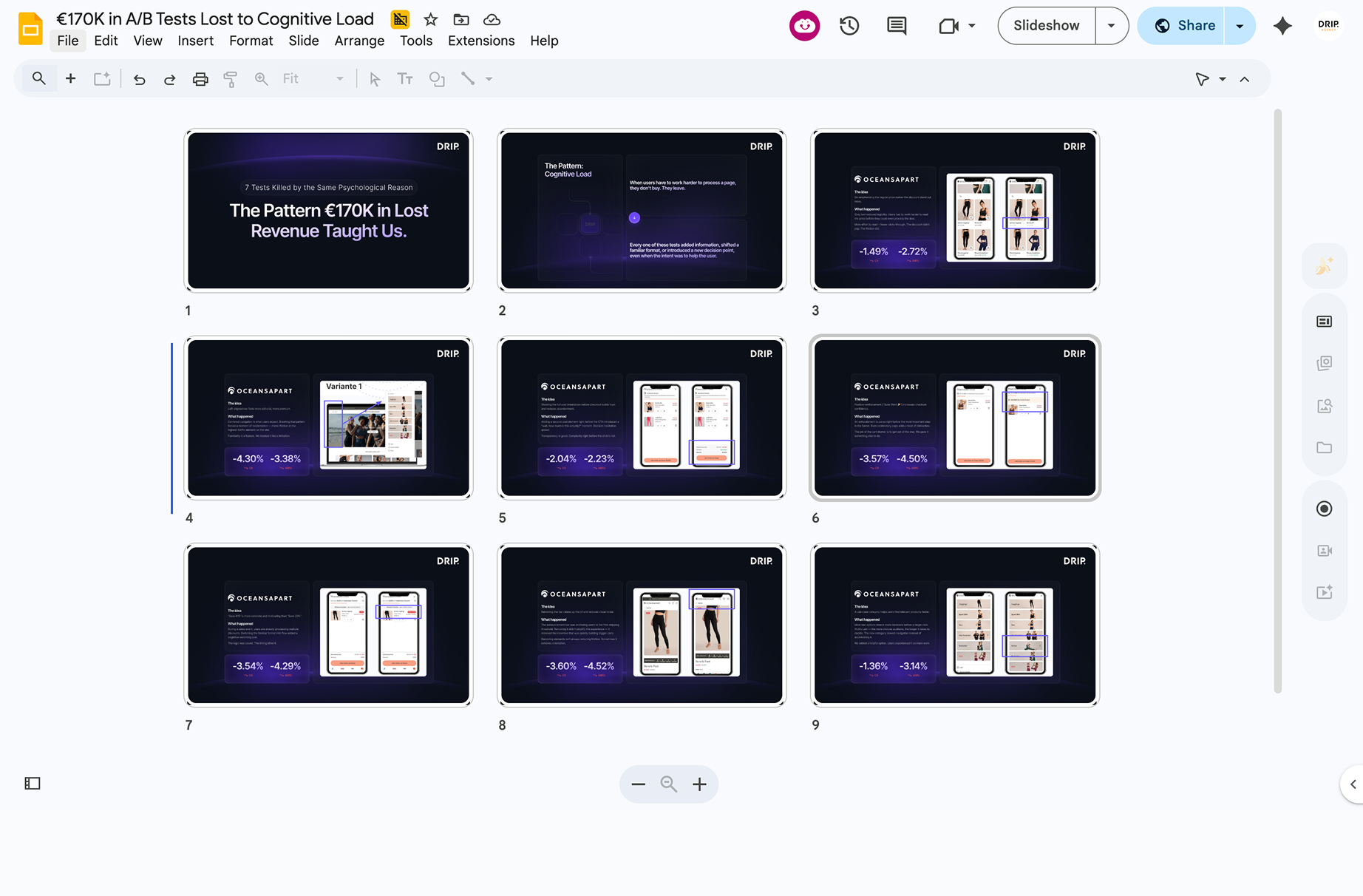Search the menus magnifier icon
Screen dimensions: 1363x896
click(38, 78)
